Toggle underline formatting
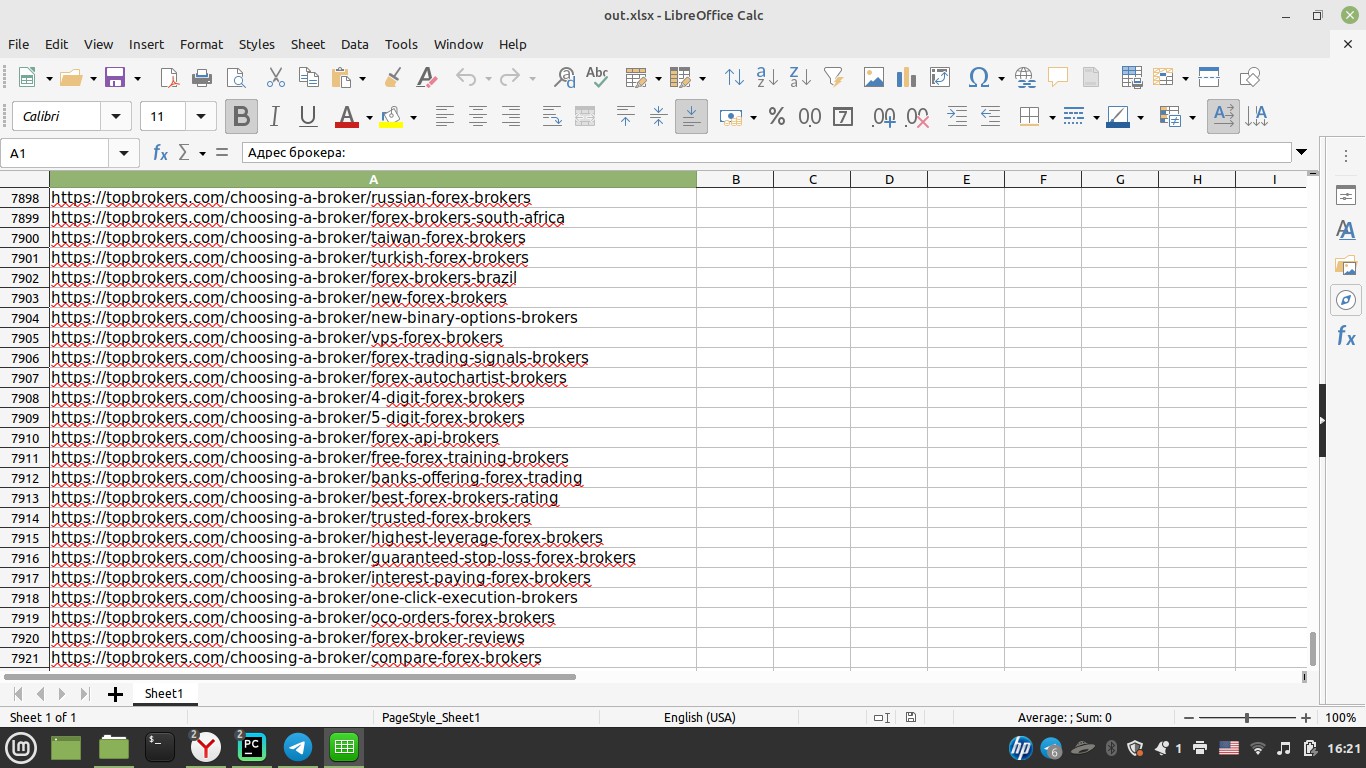The width and height of the screenshot is (1366, 768). tap(308, 117)
